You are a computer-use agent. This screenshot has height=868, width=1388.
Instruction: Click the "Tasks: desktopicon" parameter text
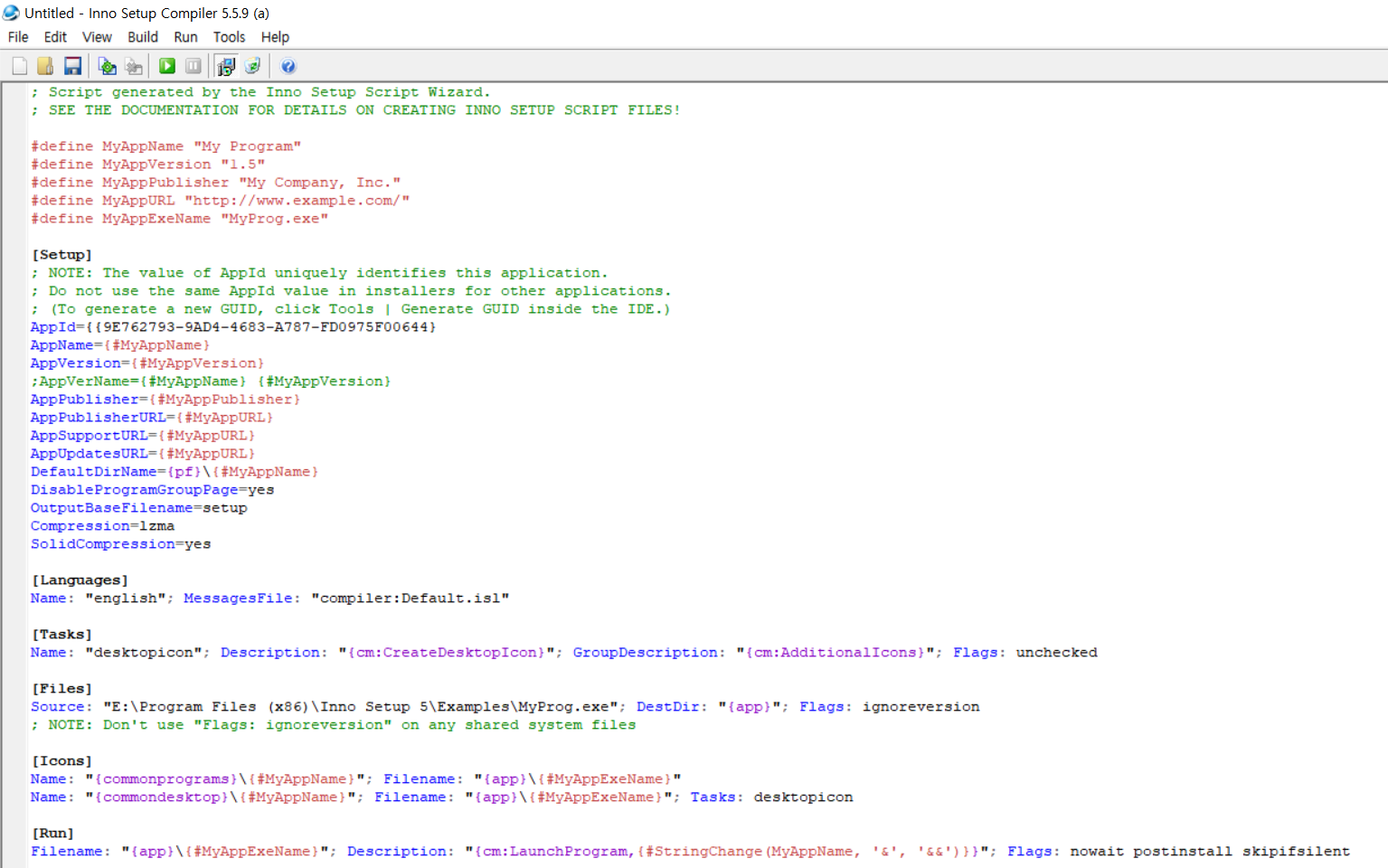coord(771,797)
